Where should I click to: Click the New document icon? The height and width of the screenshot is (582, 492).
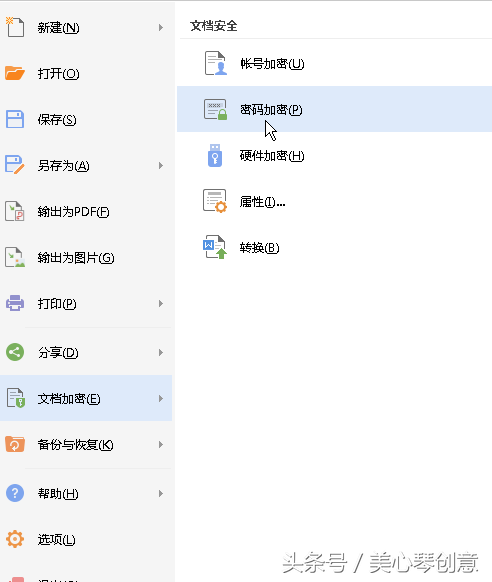pos(15,27)
